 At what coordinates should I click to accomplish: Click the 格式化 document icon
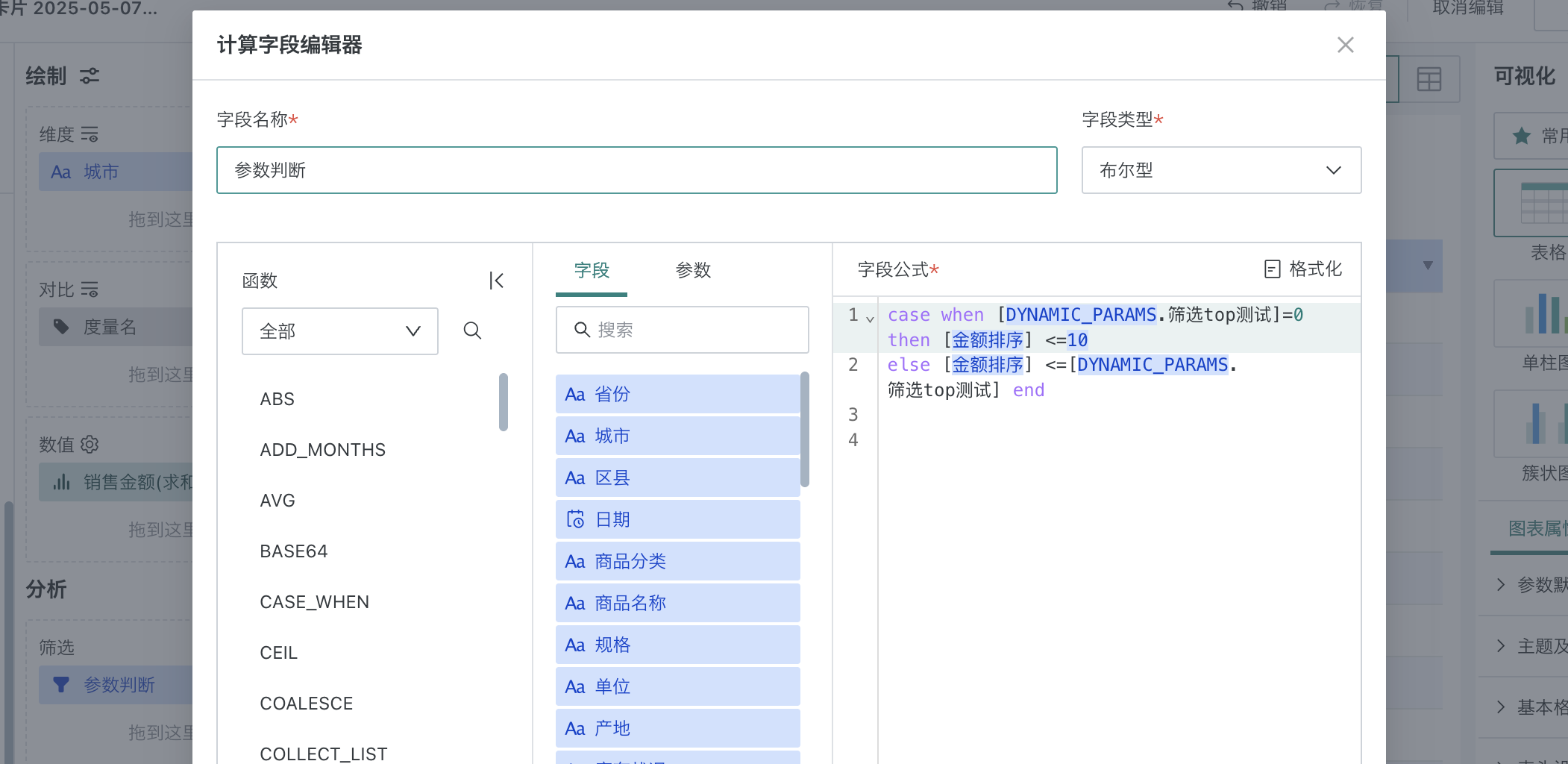(1272, 269)
